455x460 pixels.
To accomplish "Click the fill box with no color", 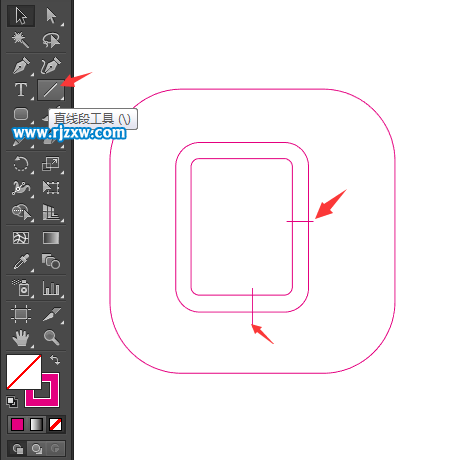I will click(24, 372).
